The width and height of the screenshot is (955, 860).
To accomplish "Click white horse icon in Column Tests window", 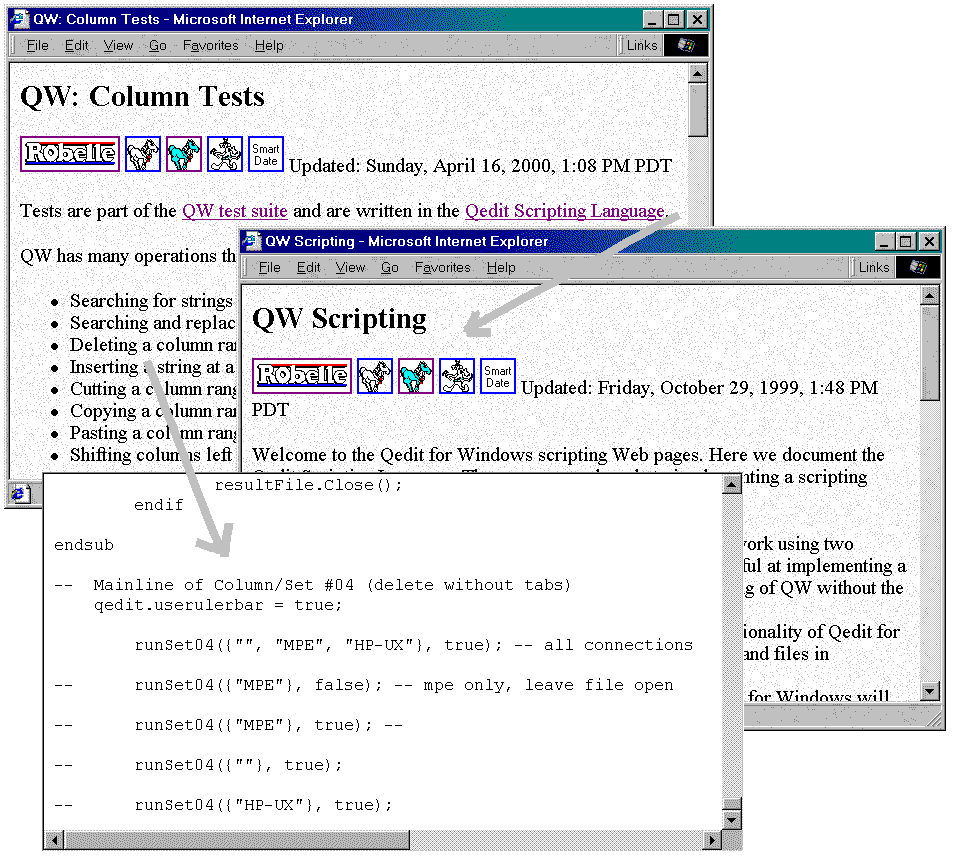I will [143, 153].
